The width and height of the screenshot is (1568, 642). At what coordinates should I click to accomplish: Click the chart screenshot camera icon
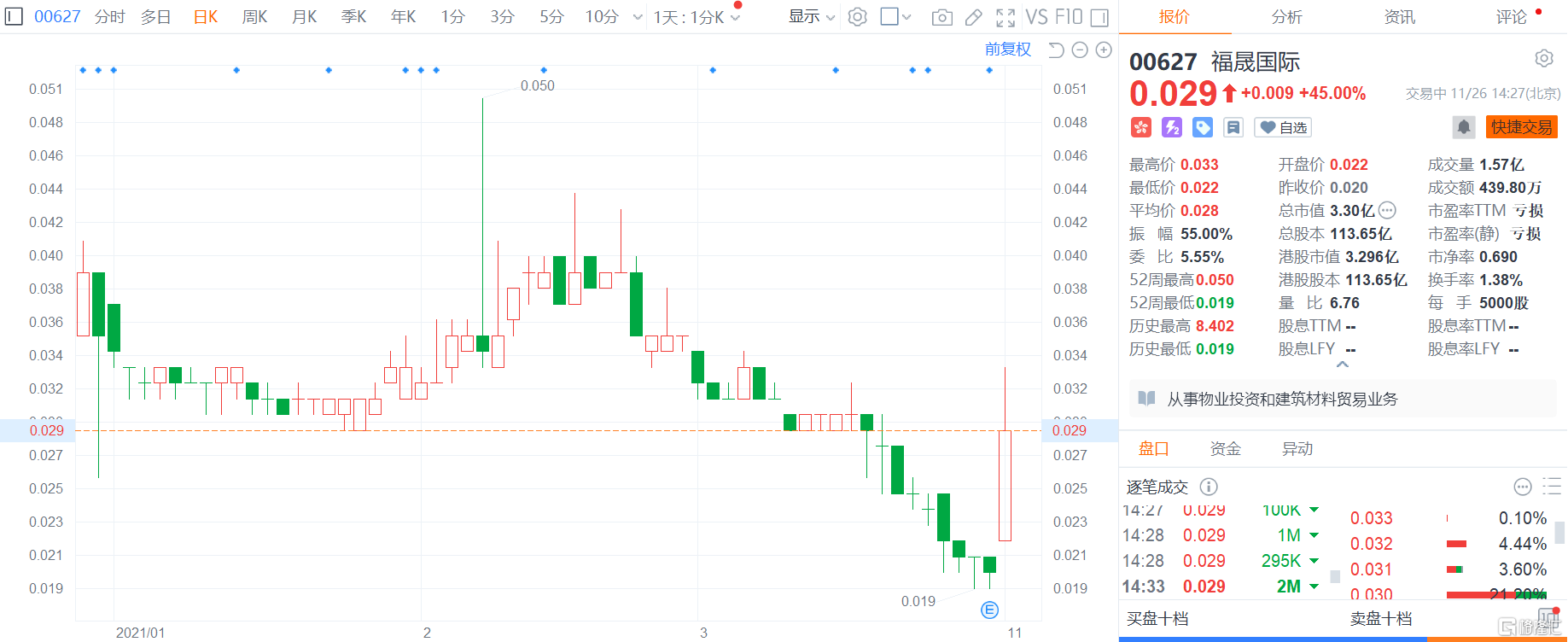941,17
